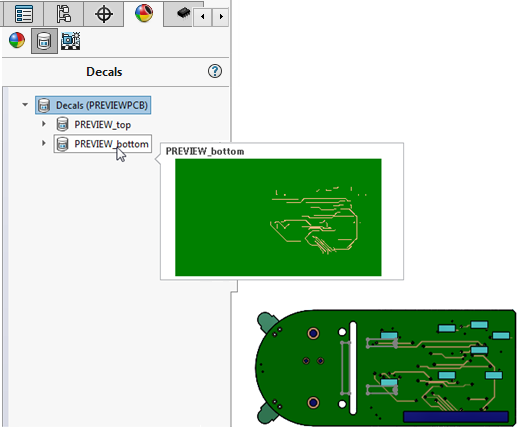Select the Decals (PREVIEWPCB) root item
Viewport: 517px width, 427px height.
(93, 105)
